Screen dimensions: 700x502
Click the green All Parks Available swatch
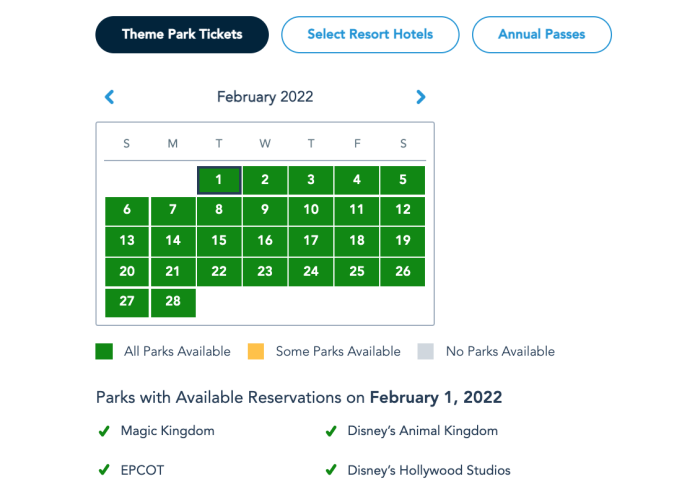tap(104, 351)
